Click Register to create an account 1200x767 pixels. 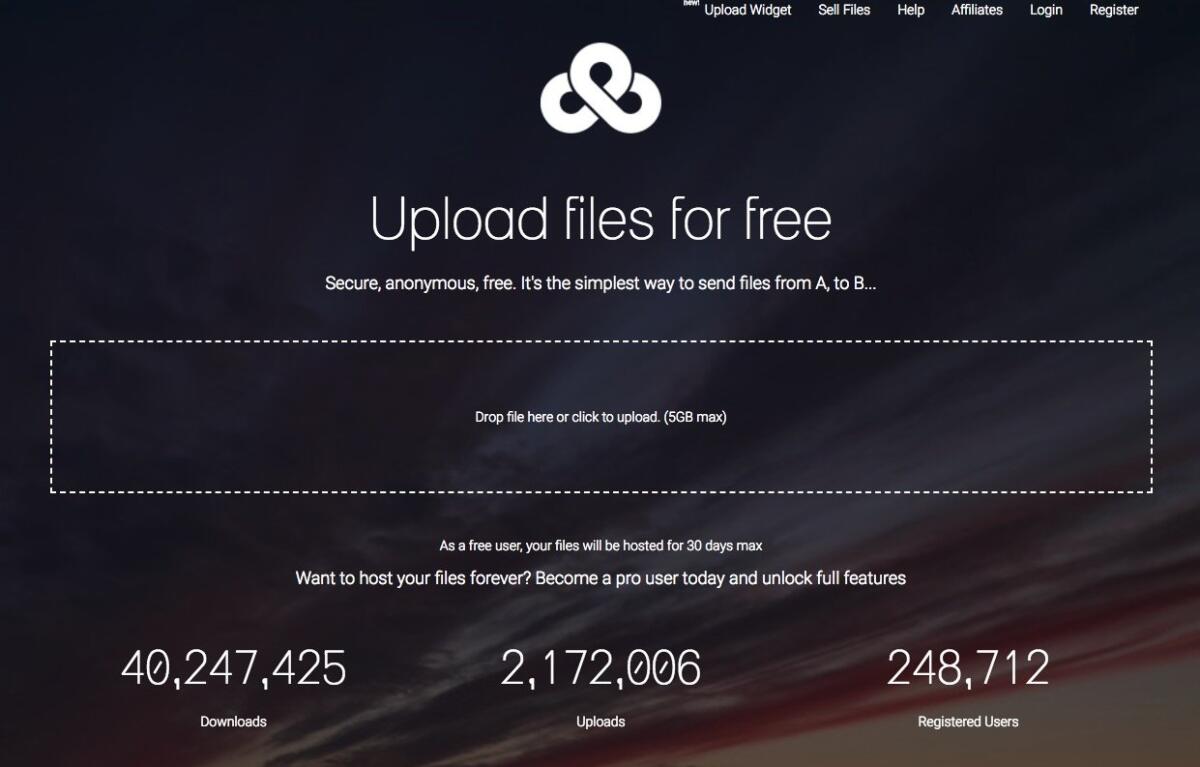click(1113, 10)
